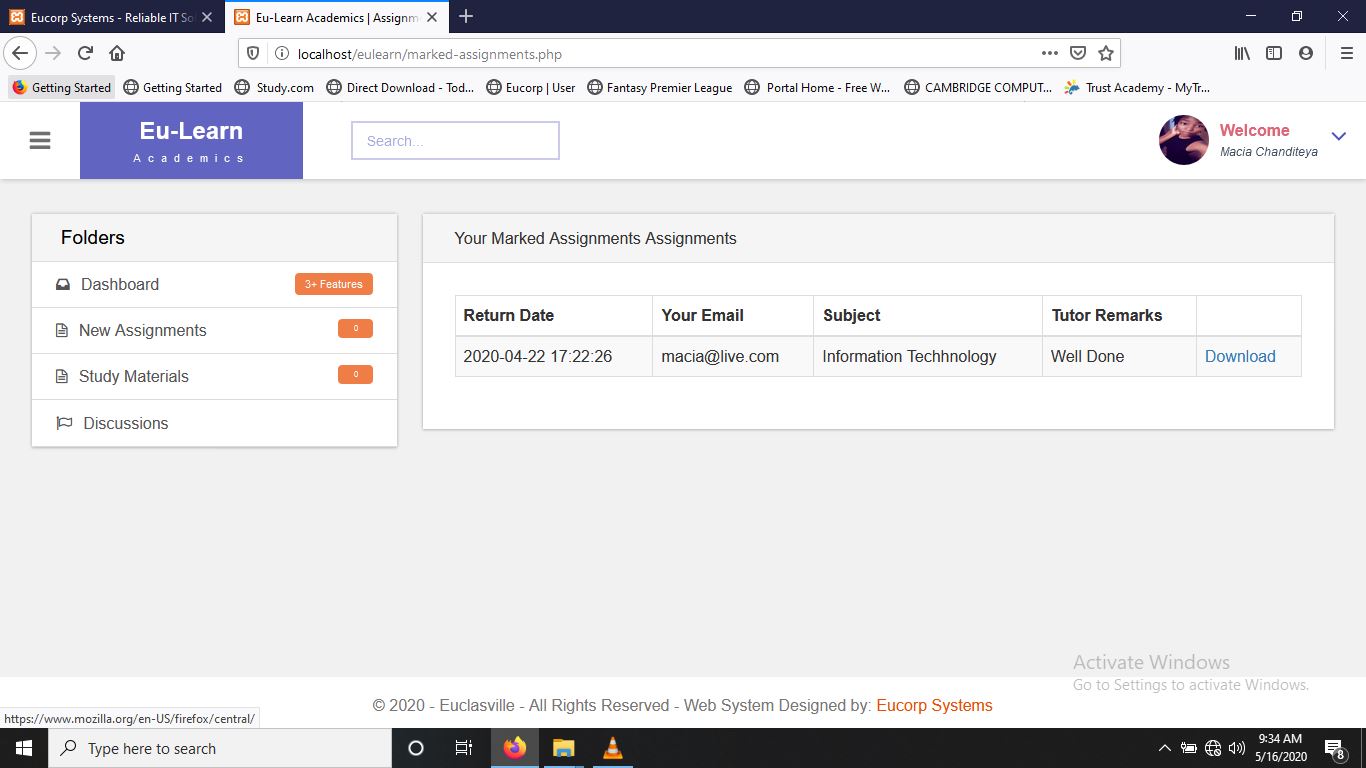Open the Dashboard folder item
The height and width of the screenshot is (768, 1366).
click(120, 285)
